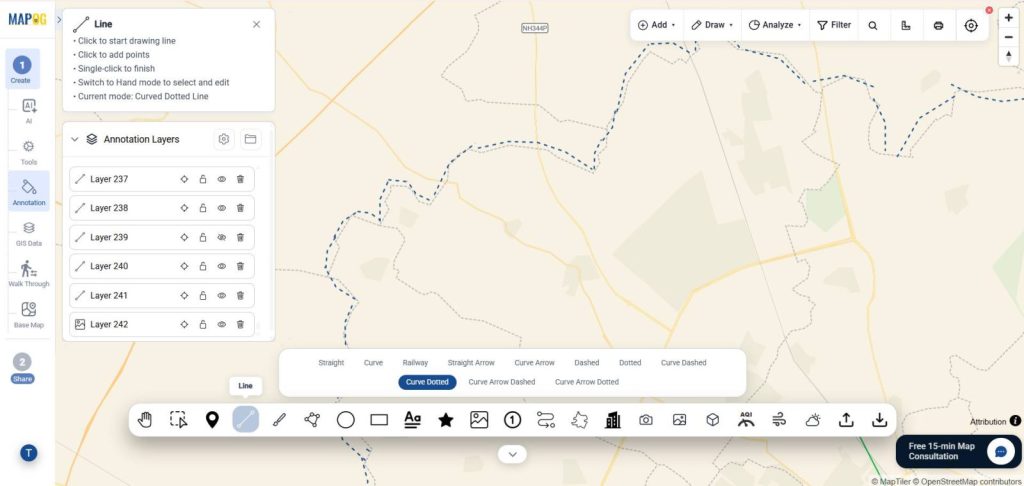Open the Walk Through sidebar section
Screen dimensions: 1024x486
click(28, 274)
